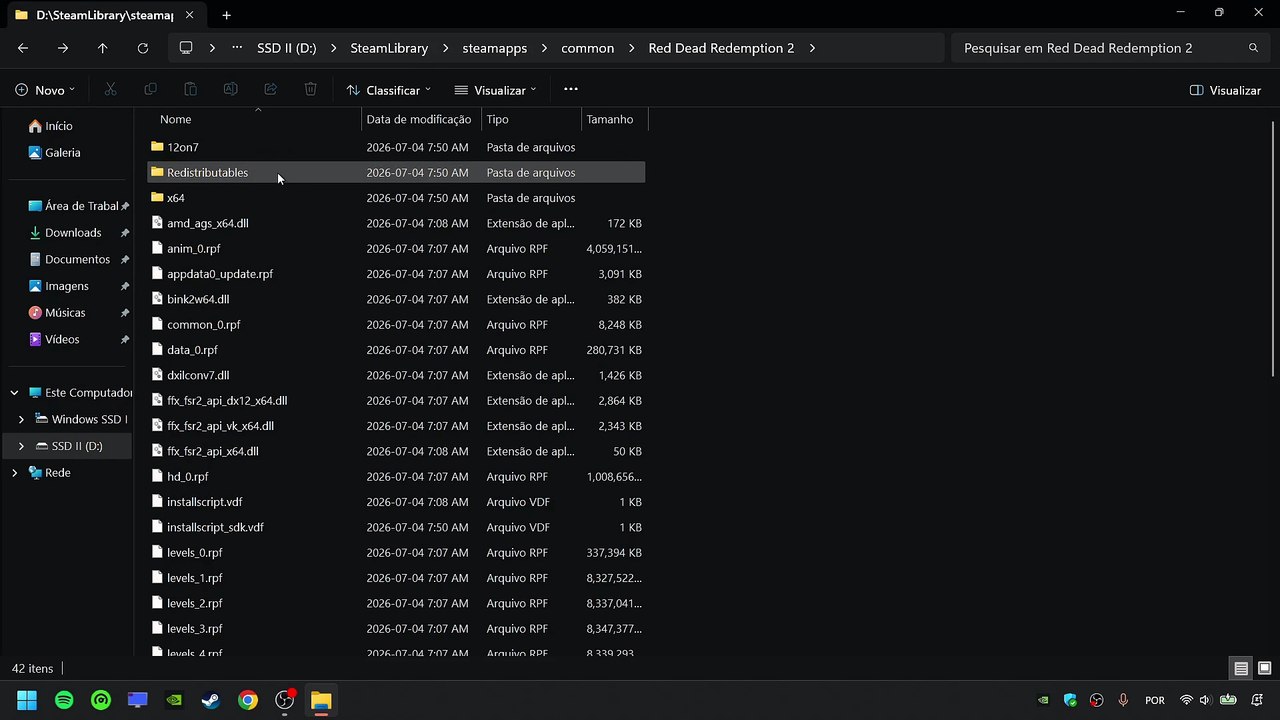Open the See more options menu in the toolbar

coord(571,90)
